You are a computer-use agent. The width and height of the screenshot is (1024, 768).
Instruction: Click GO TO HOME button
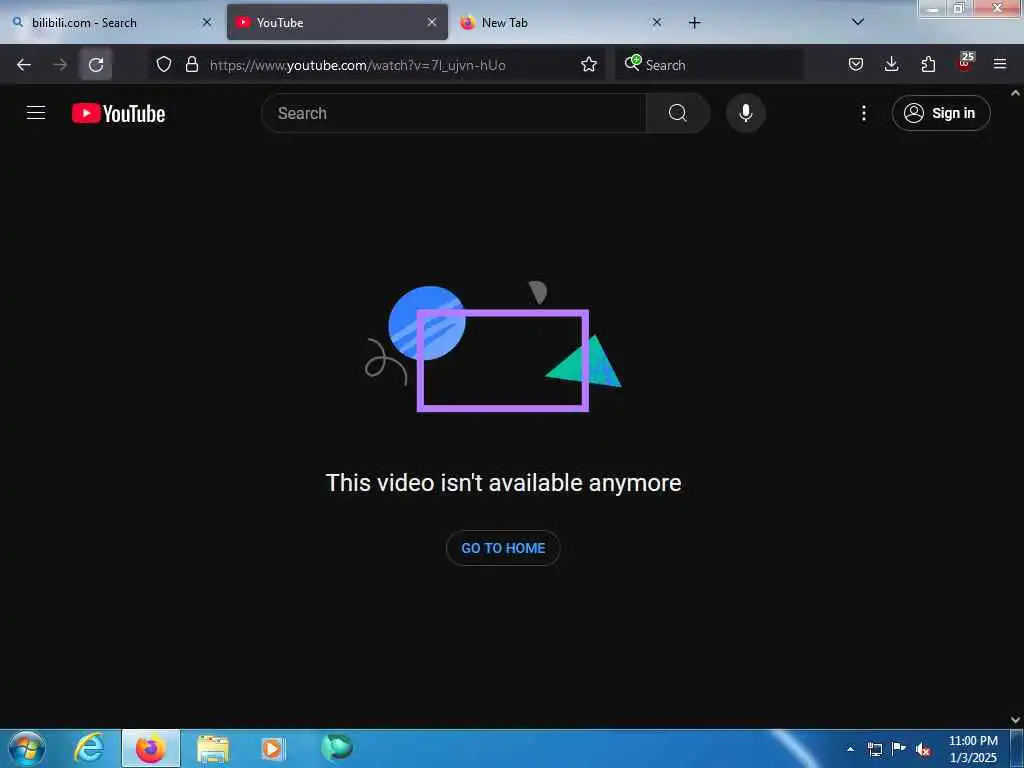click(503, 548)
